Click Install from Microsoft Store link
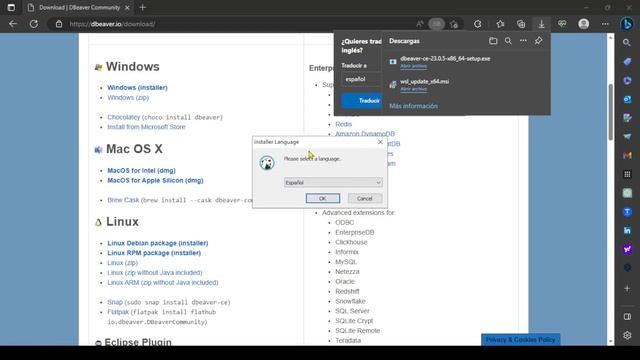This screenshot has width=640, height=360. tap(146, 127)
